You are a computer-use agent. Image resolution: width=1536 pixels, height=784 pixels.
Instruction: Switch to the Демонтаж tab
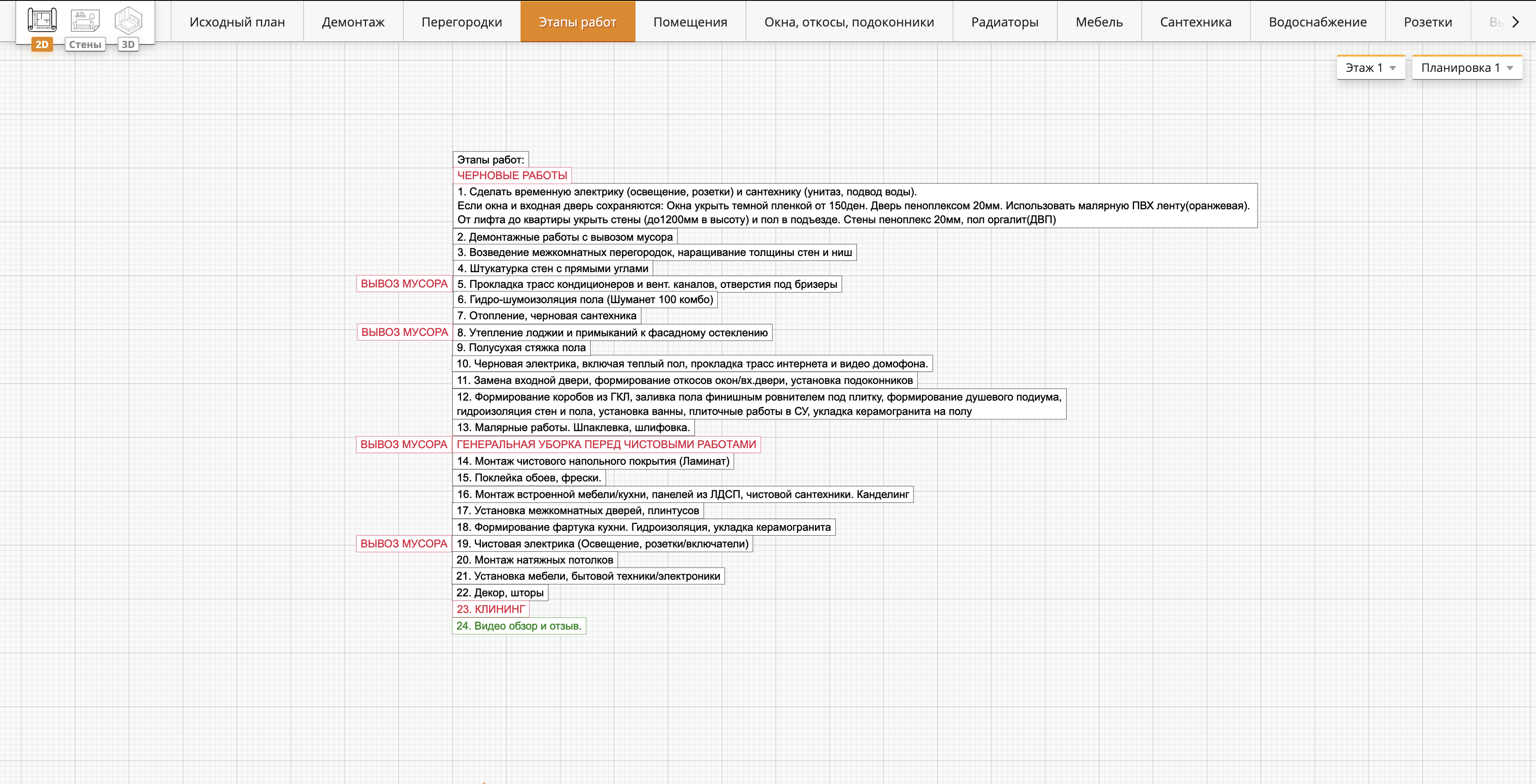tap(353, 22)
